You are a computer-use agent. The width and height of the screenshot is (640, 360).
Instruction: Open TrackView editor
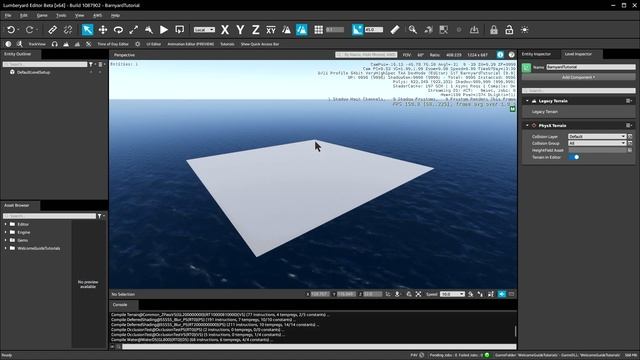37,44
